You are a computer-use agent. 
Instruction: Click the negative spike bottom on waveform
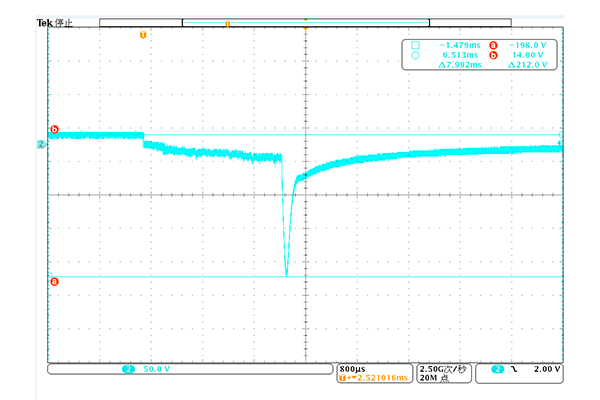coord(287,275)
